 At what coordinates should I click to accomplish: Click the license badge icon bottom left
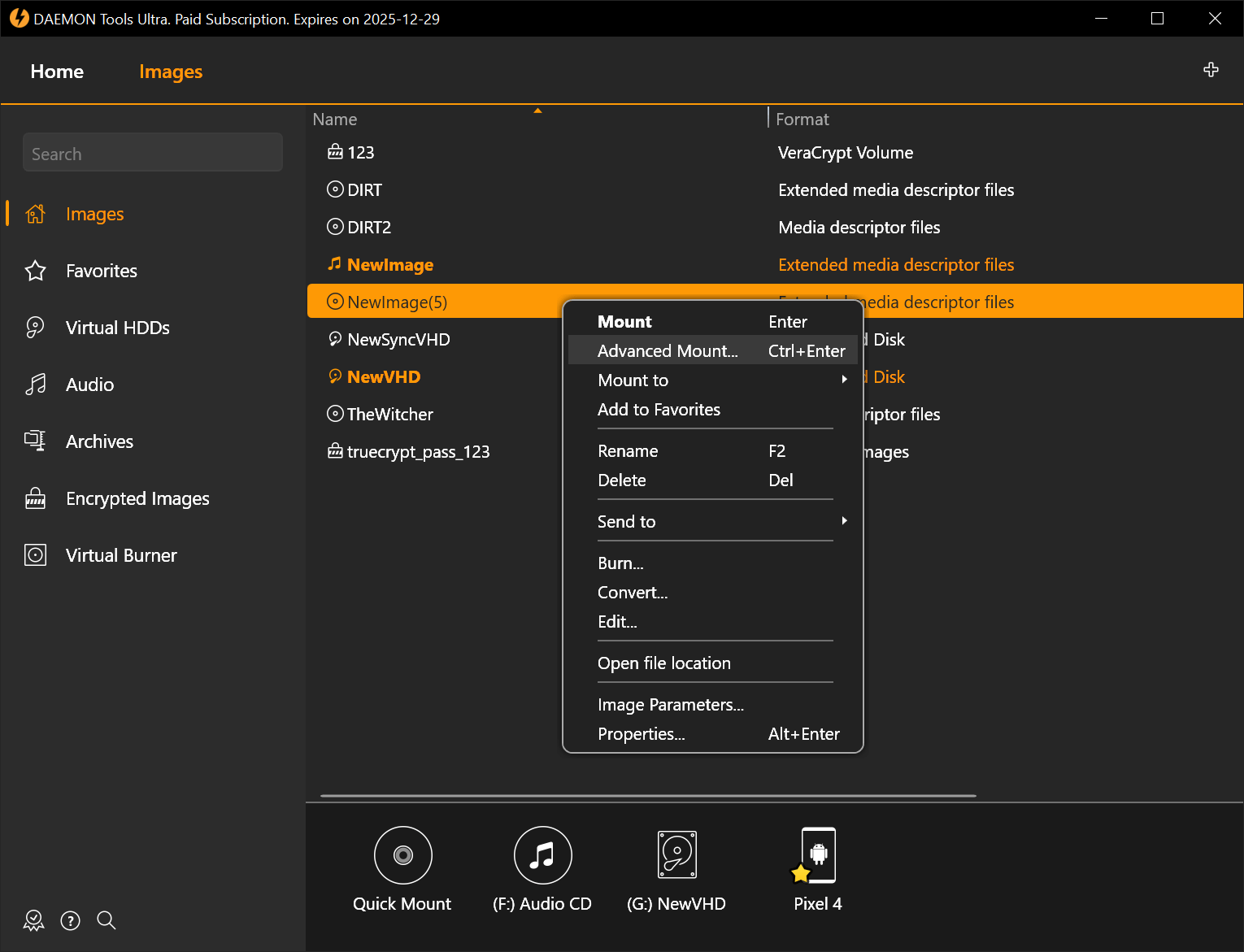click(33, 920)
